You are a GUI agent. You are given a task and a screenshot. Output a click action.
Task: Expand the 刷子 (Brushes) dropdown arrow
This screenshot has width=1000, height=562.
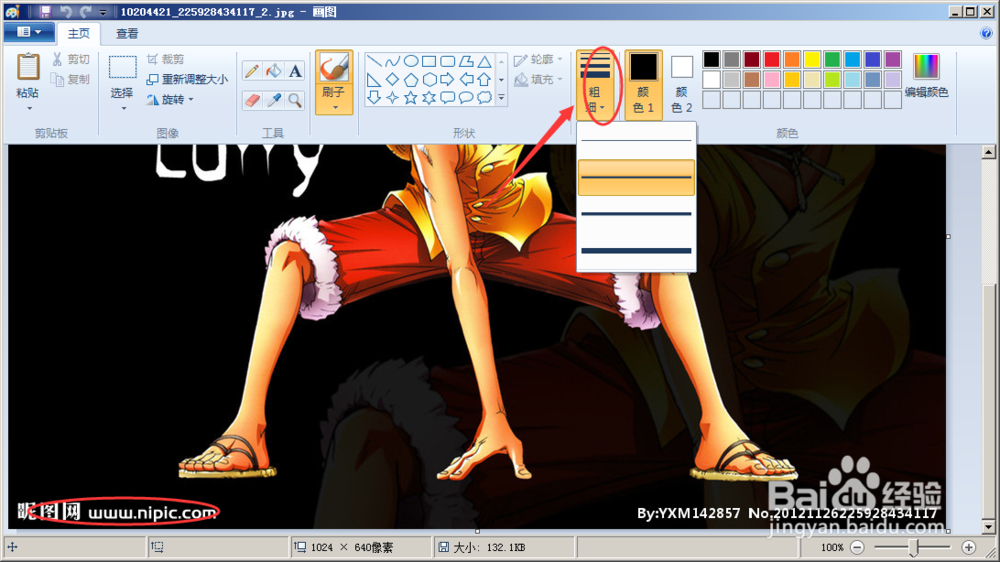coord(334,107)
